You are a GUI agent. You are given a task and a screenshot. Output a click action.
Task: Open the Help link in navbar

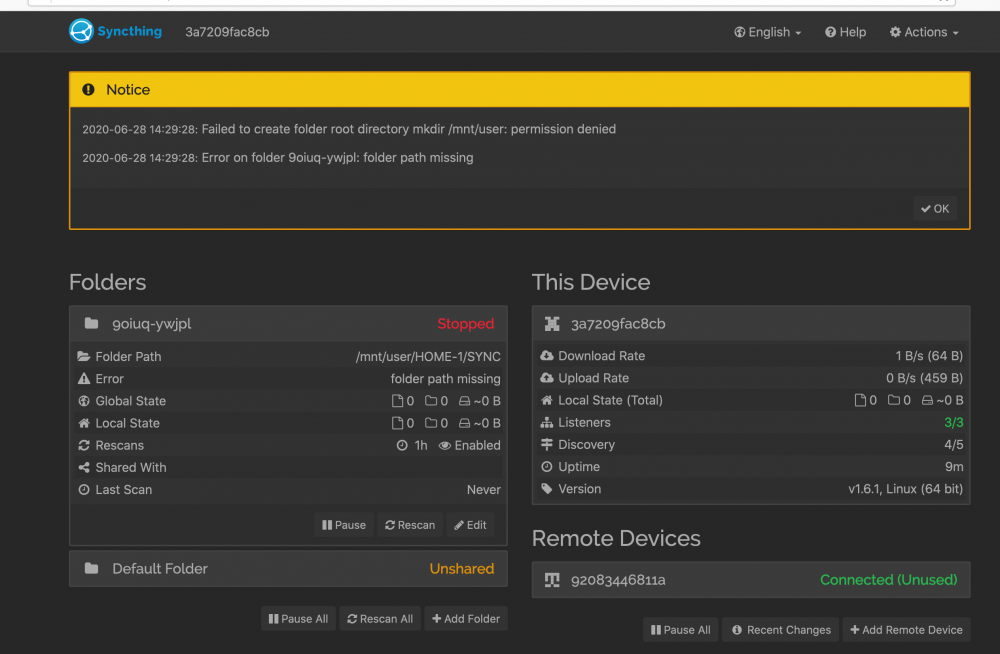point(845,32)
